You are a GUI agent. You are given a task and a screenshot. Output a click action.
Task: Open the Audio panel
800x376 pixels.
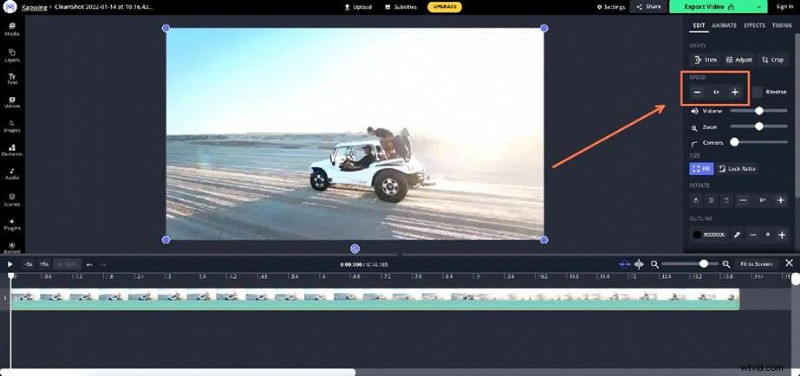click(12, 174)
